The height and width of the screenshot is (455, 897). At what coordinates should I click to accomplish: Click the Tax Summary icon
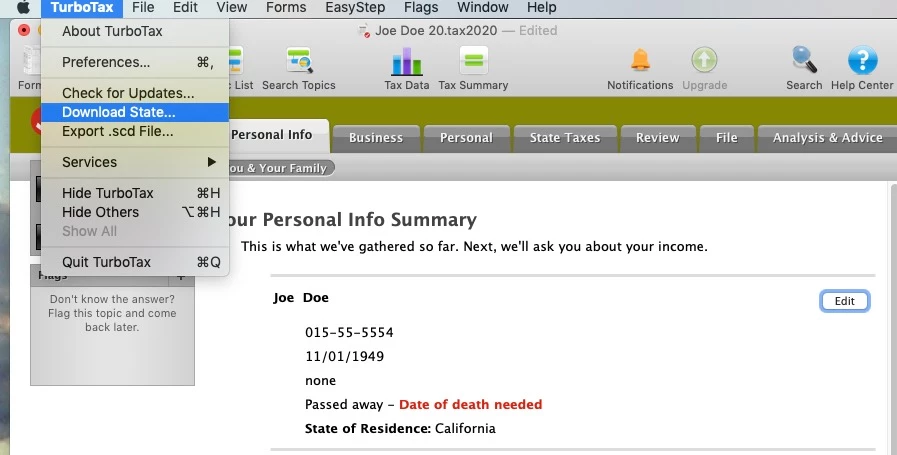[474, 61]
